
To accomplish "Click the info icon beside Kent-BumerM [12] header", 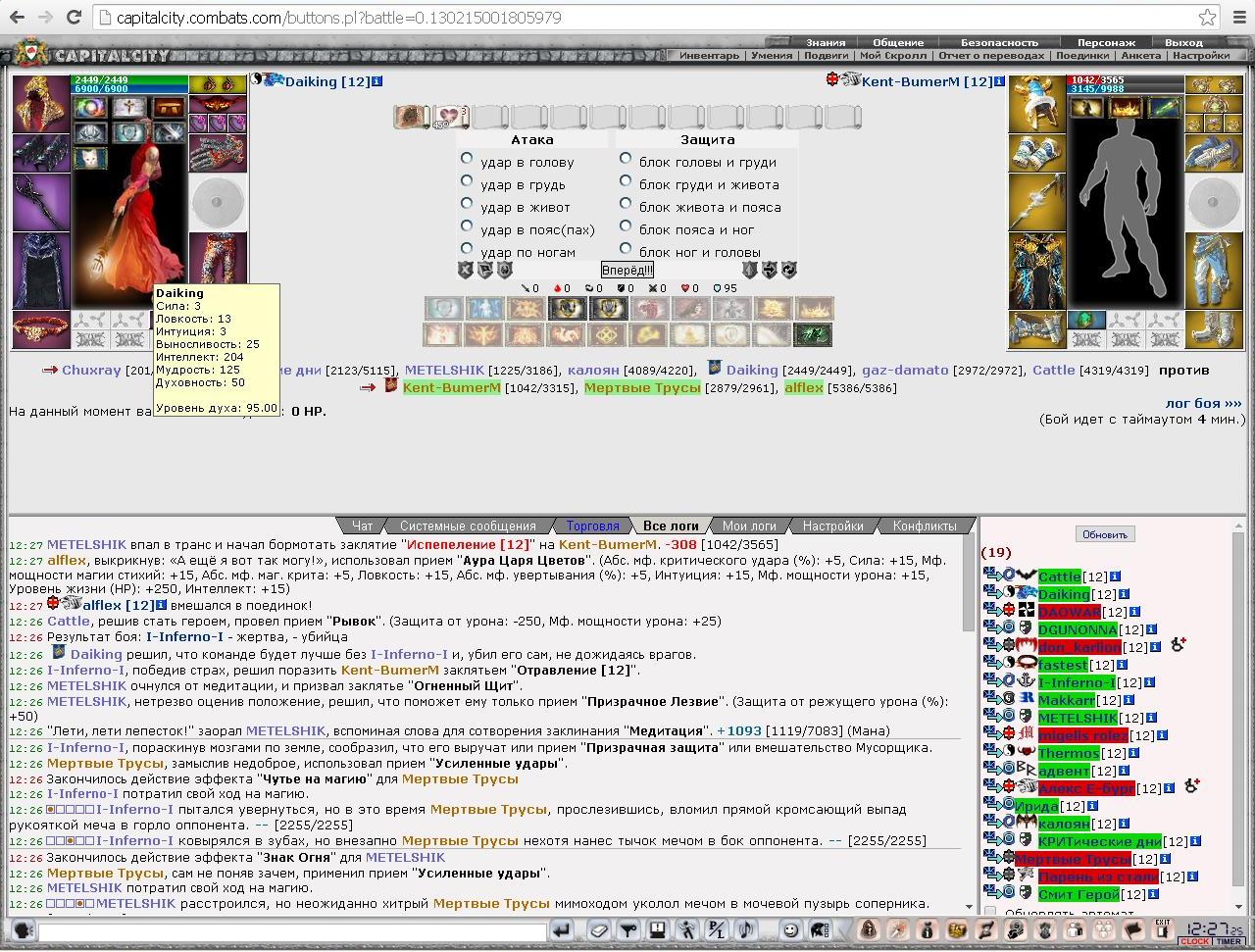I will click(999, 81).
